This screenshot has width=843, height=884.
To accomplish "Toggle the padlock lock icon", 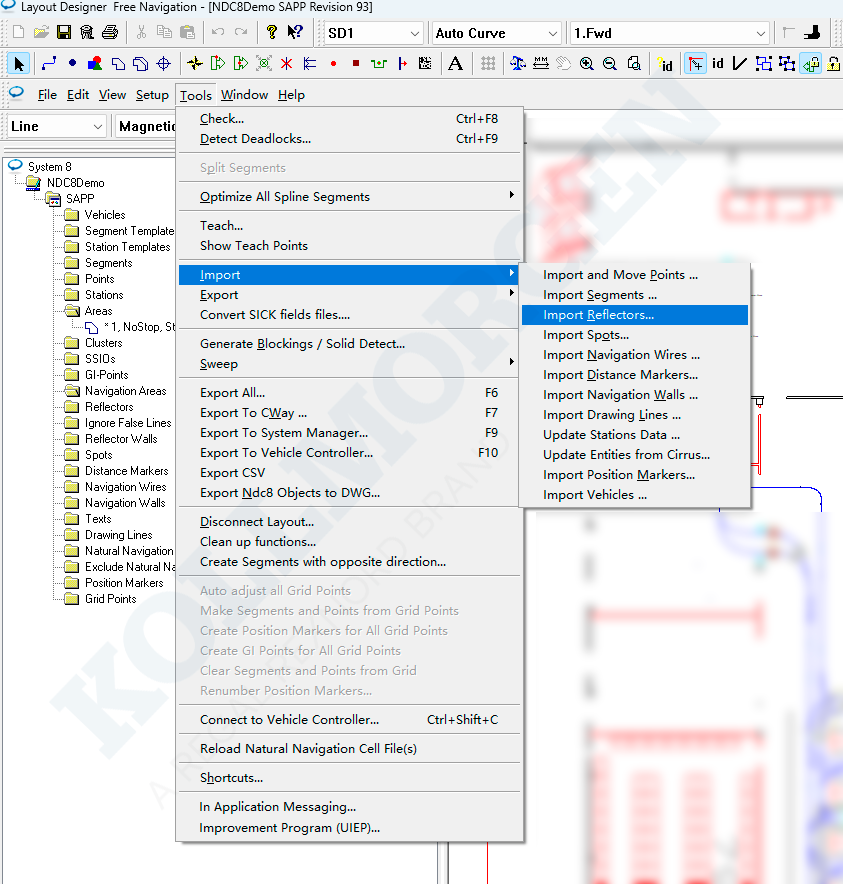I will 833,64.
